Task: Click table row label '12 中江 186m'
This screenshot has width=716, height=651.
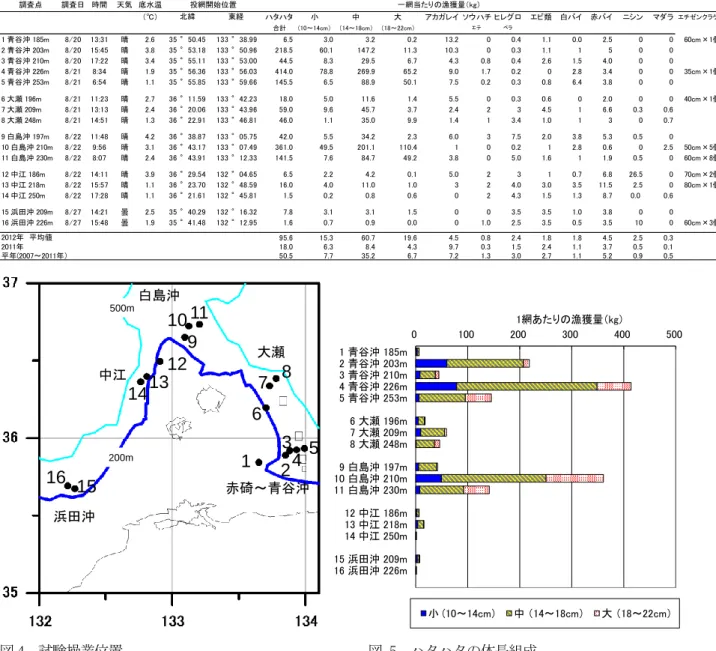Action: click(x=23, y=174)
